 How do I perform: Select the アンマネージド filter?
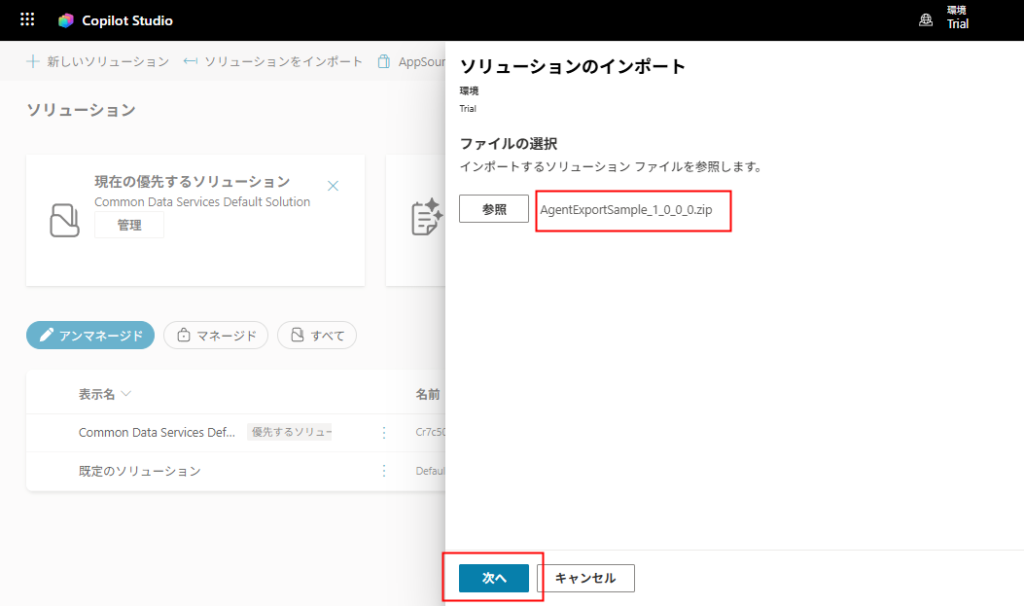pyautogui.click(x=90, y=335)
